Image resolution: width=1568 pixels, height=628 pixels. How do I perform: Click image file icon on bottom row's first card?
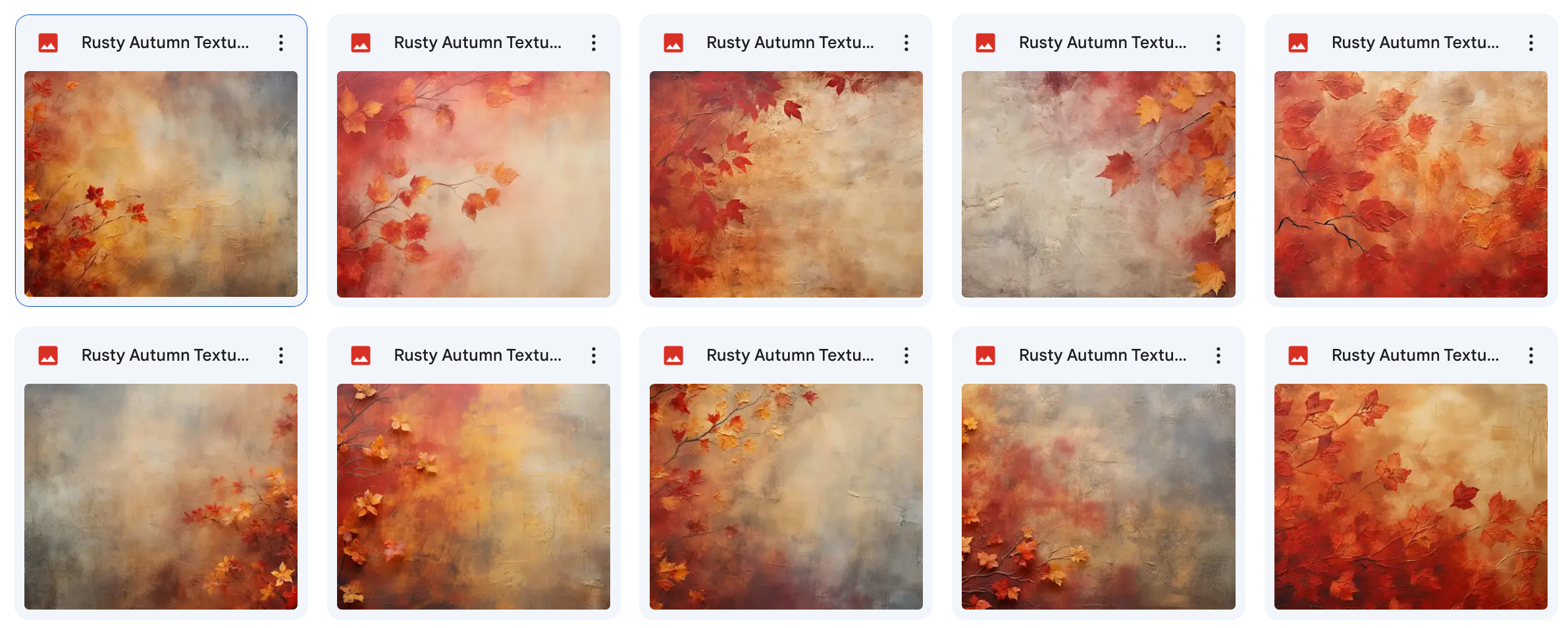point(48,355)
